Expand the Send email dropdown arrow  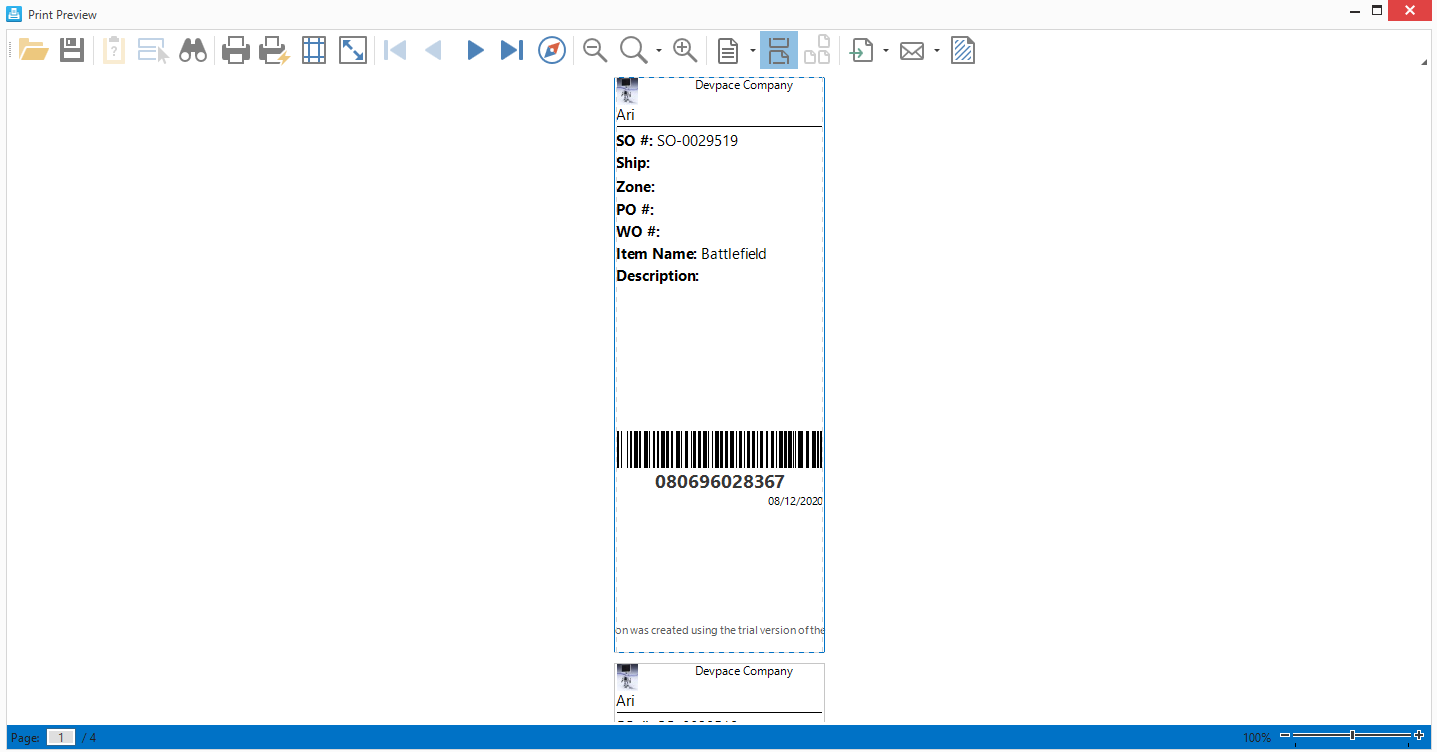[936, 50]
